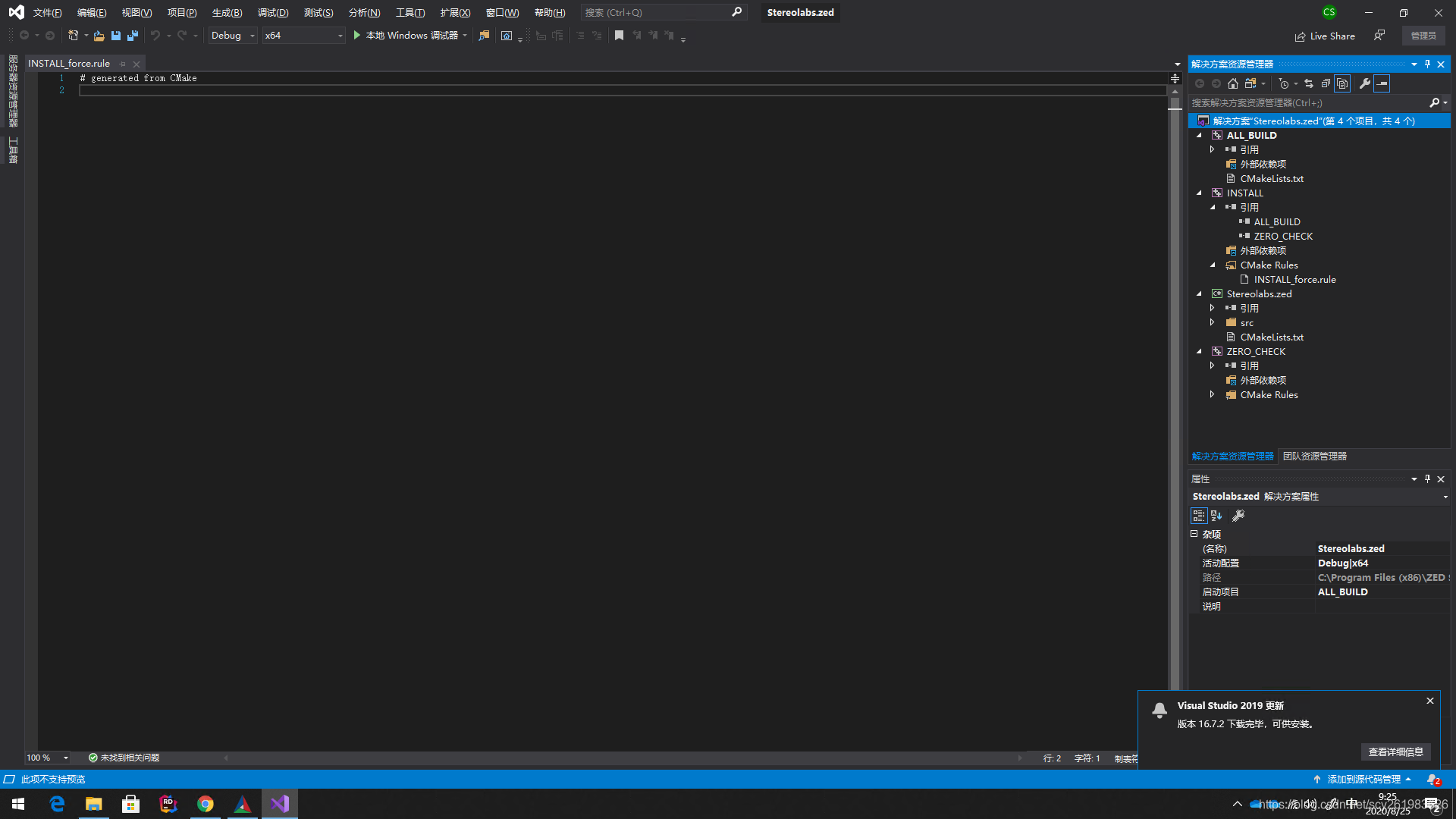Click the property pages wrench icon
Screen dimensions: 1456x819
pos(1238,516)
